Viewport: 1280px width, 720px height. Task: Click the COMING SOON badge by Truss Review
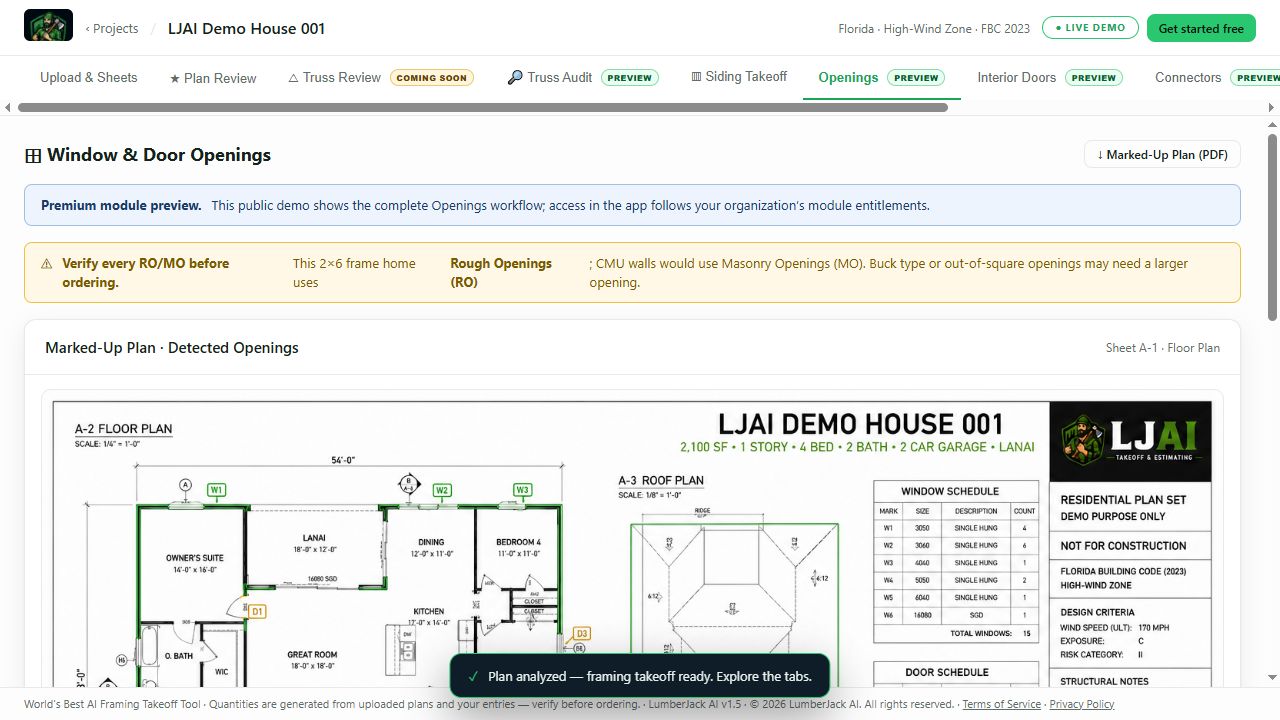coord(432,78)
